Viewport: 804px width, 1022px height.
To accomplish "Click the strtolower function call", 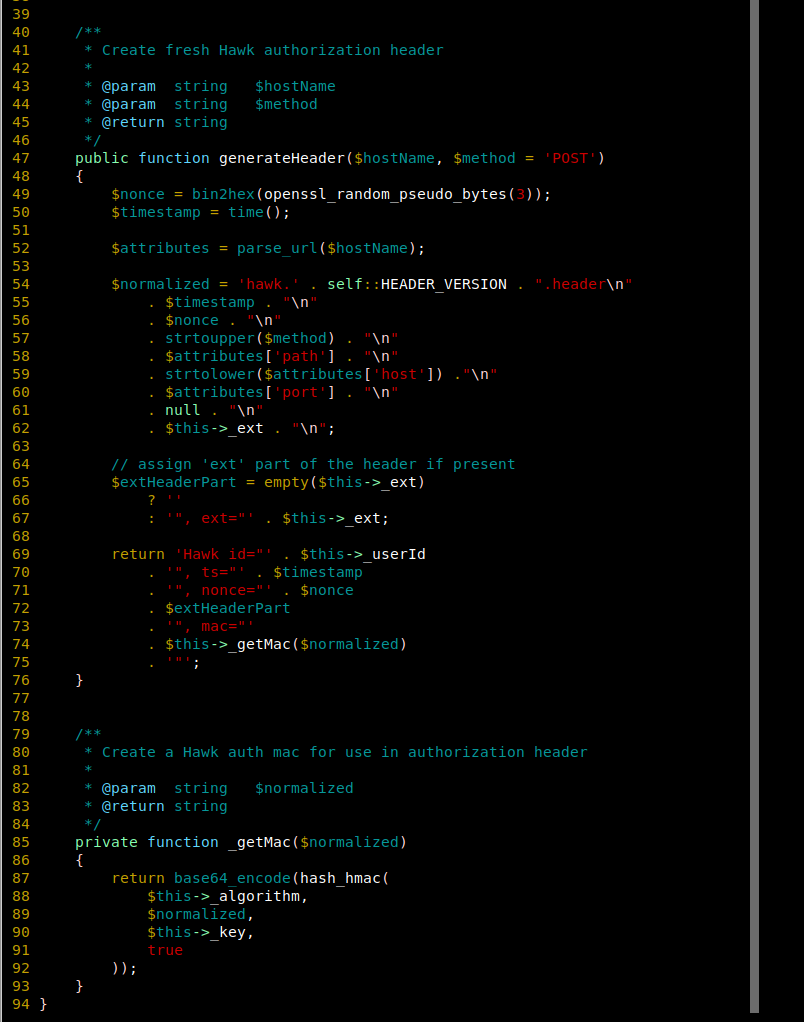I will tap(210, 374).
